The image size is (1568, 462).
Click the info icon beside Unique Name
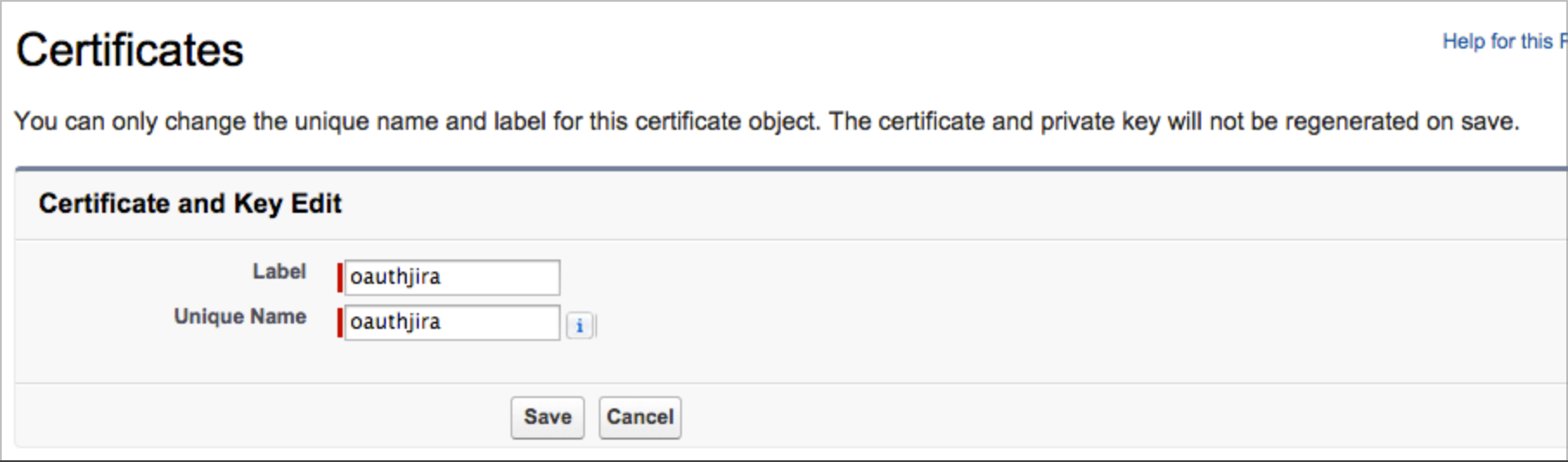pos(580,326)
